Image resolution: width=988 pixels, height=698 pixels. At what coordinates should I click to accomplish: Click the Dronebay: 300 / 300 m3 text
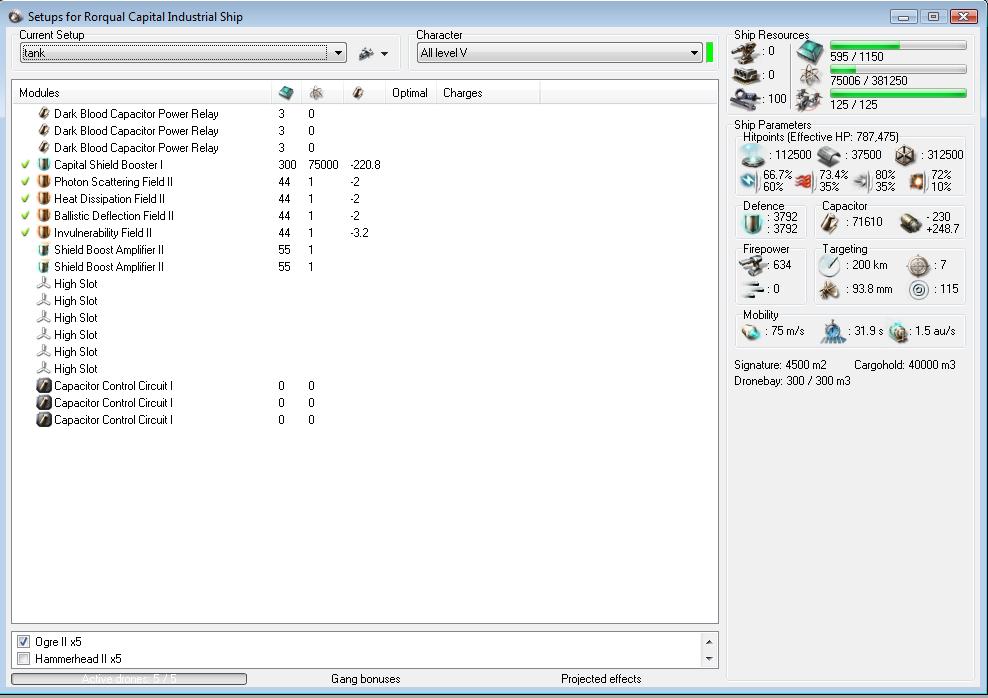point(792,381)
